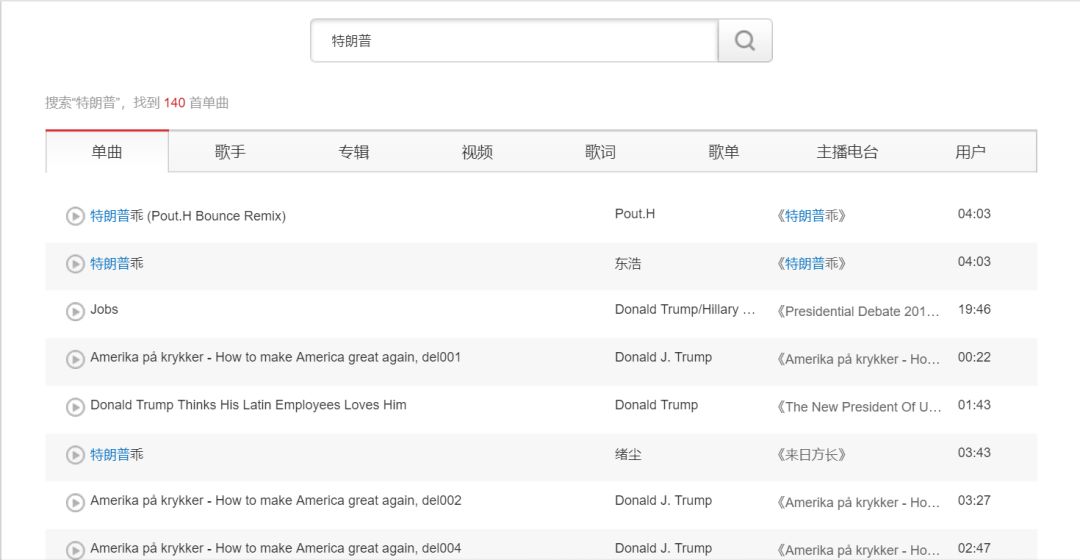Image resolution: width=1080 pixels, height=560 pixels.
Task: Open Amerika på krykker del002 song title
Action: 276,500
